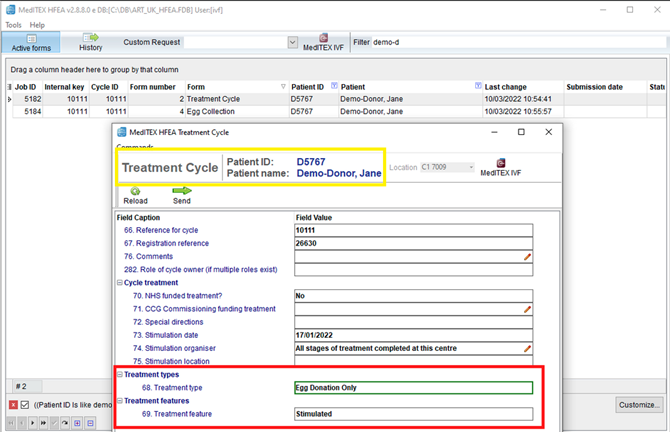Click the 66. Reference for cycle caption

pos(161,230)
